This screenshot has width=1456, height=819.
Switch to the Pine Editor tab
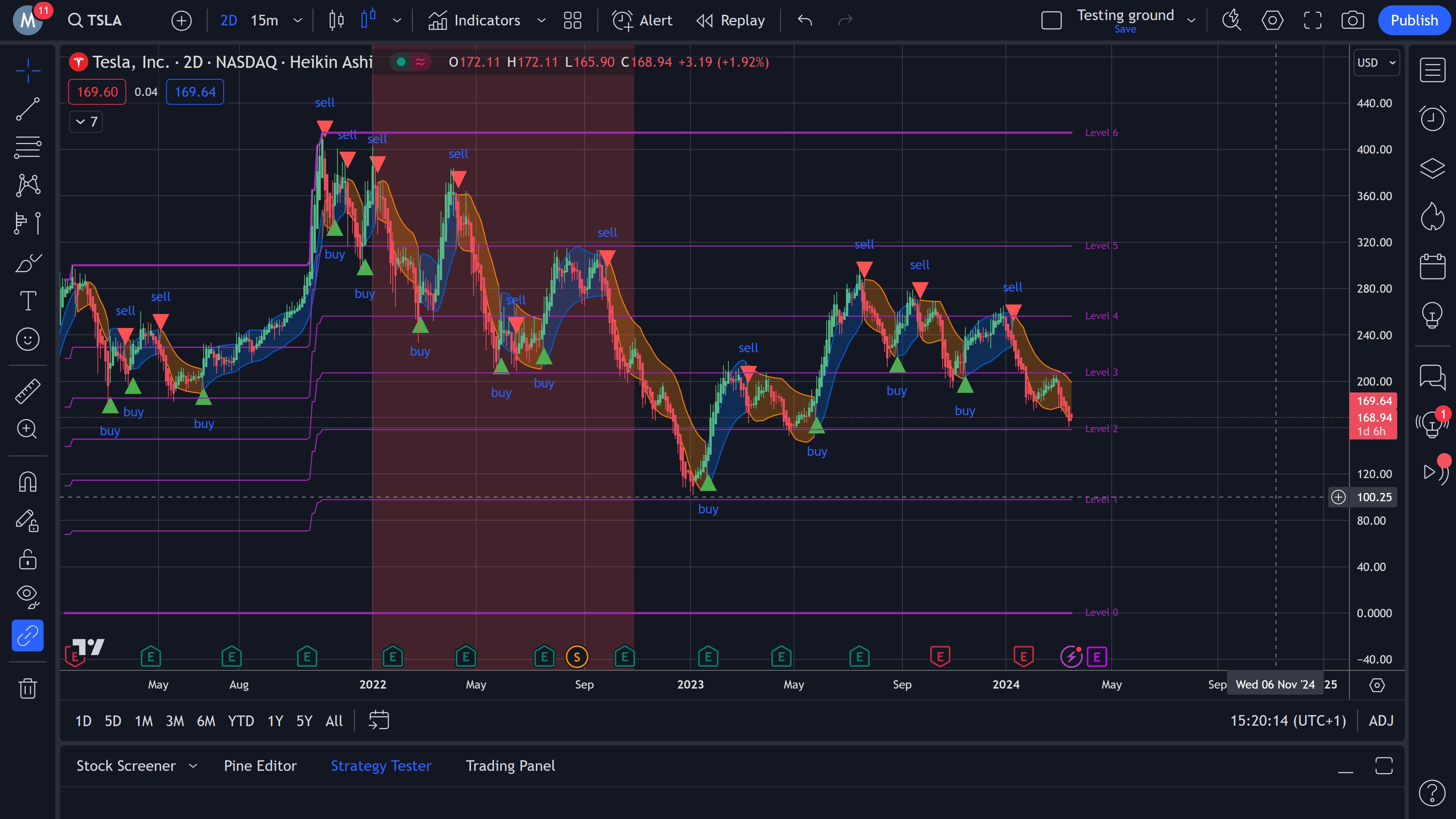(260, 766)
